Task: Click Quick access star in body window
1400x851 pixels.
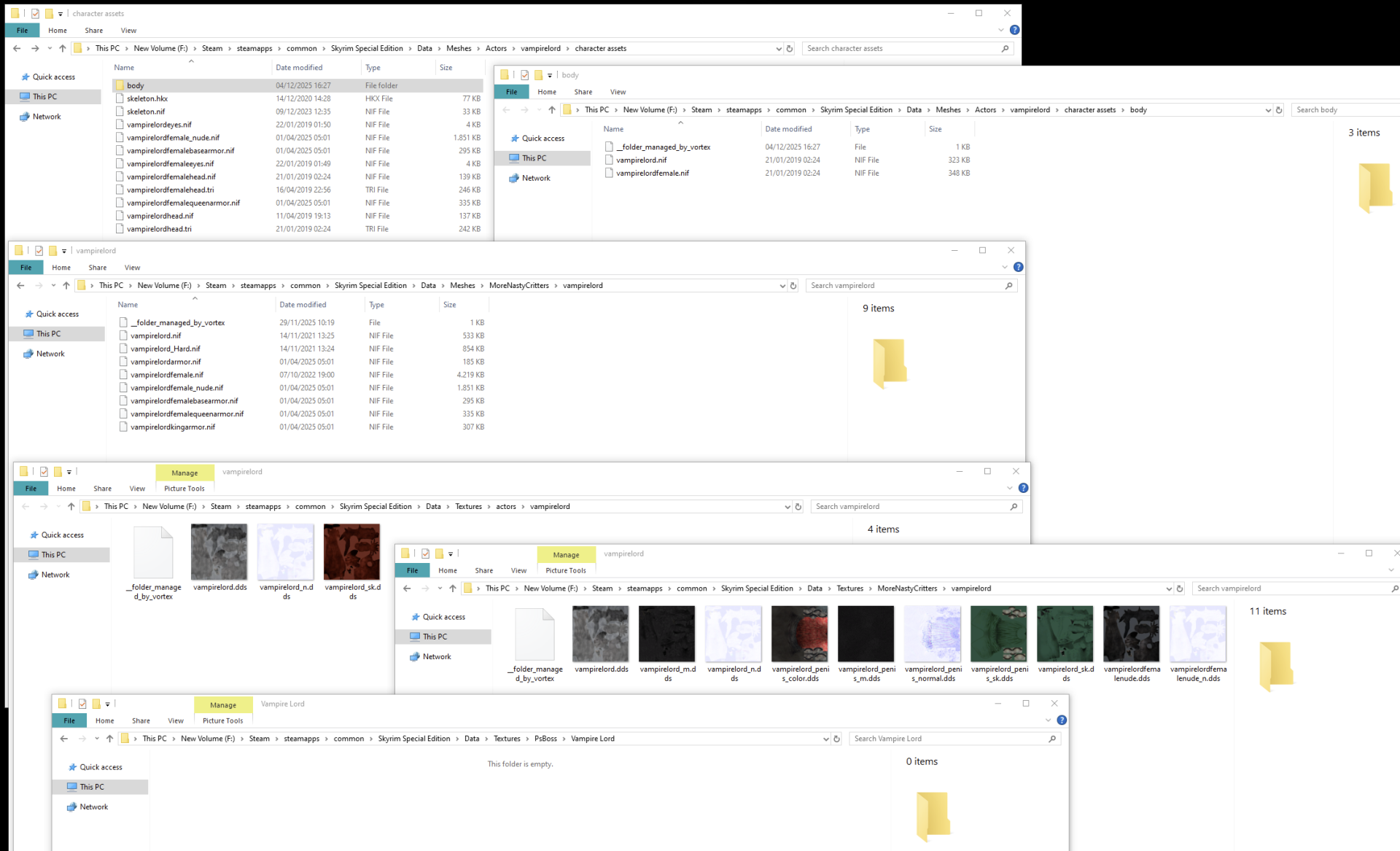Action: click(515, 139)
